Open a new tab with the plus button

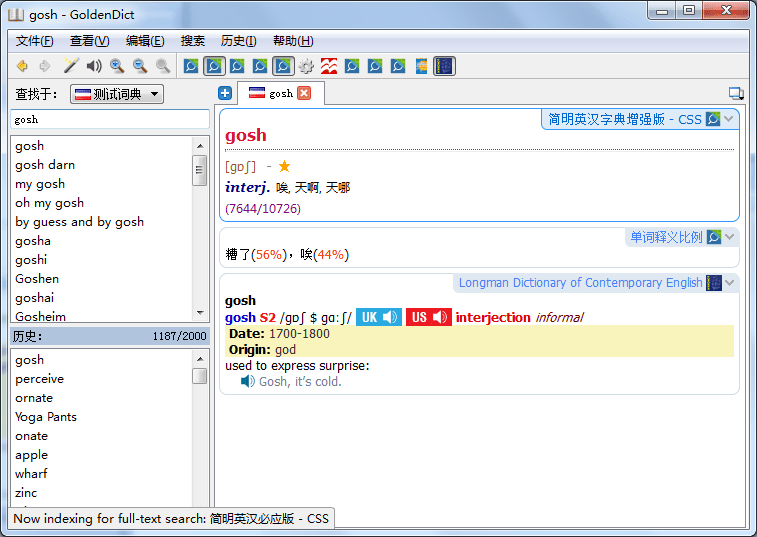[x=225, y=93]
